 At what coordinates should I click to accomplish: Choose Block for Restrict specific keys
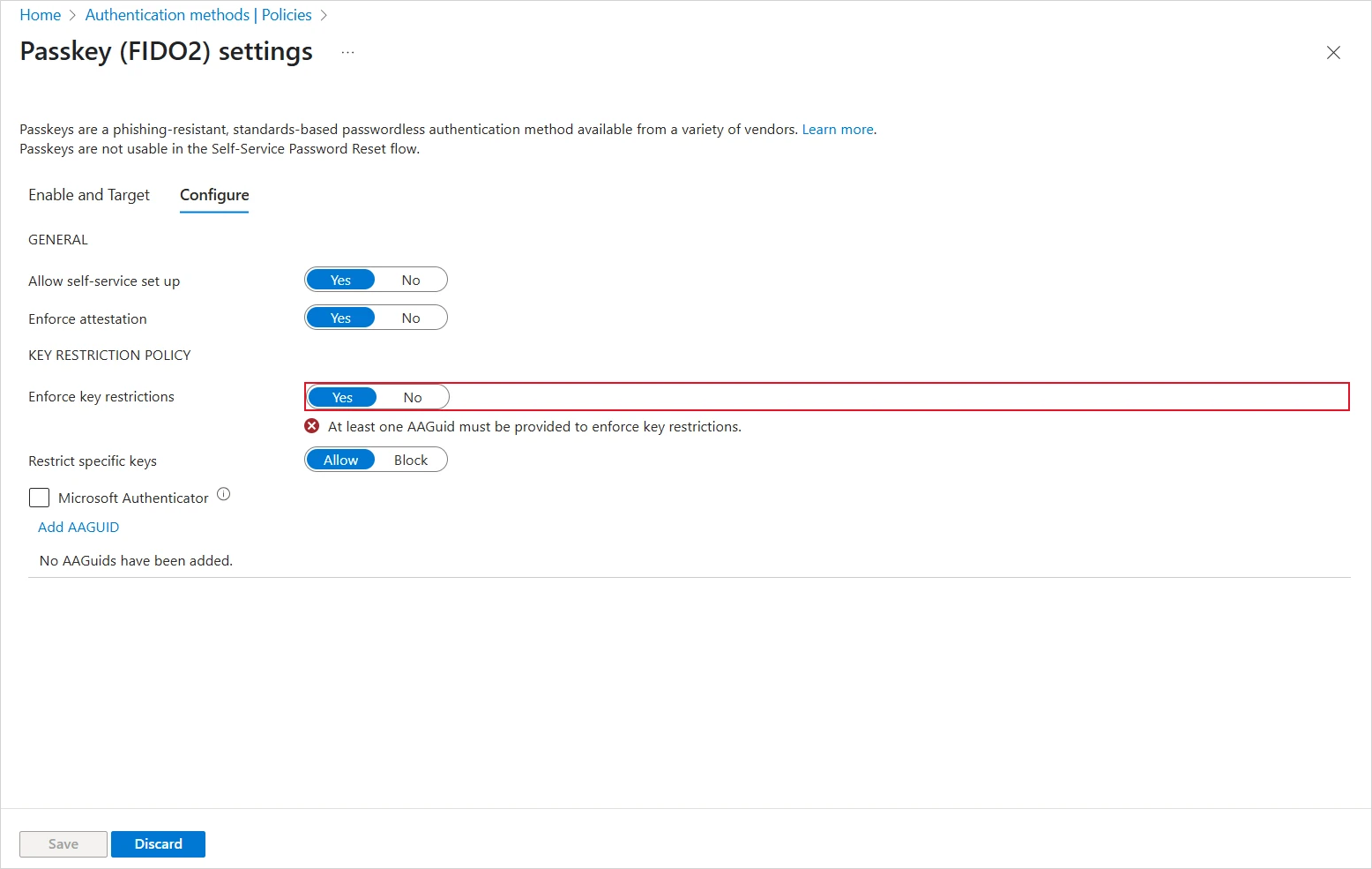coord(411,461)
